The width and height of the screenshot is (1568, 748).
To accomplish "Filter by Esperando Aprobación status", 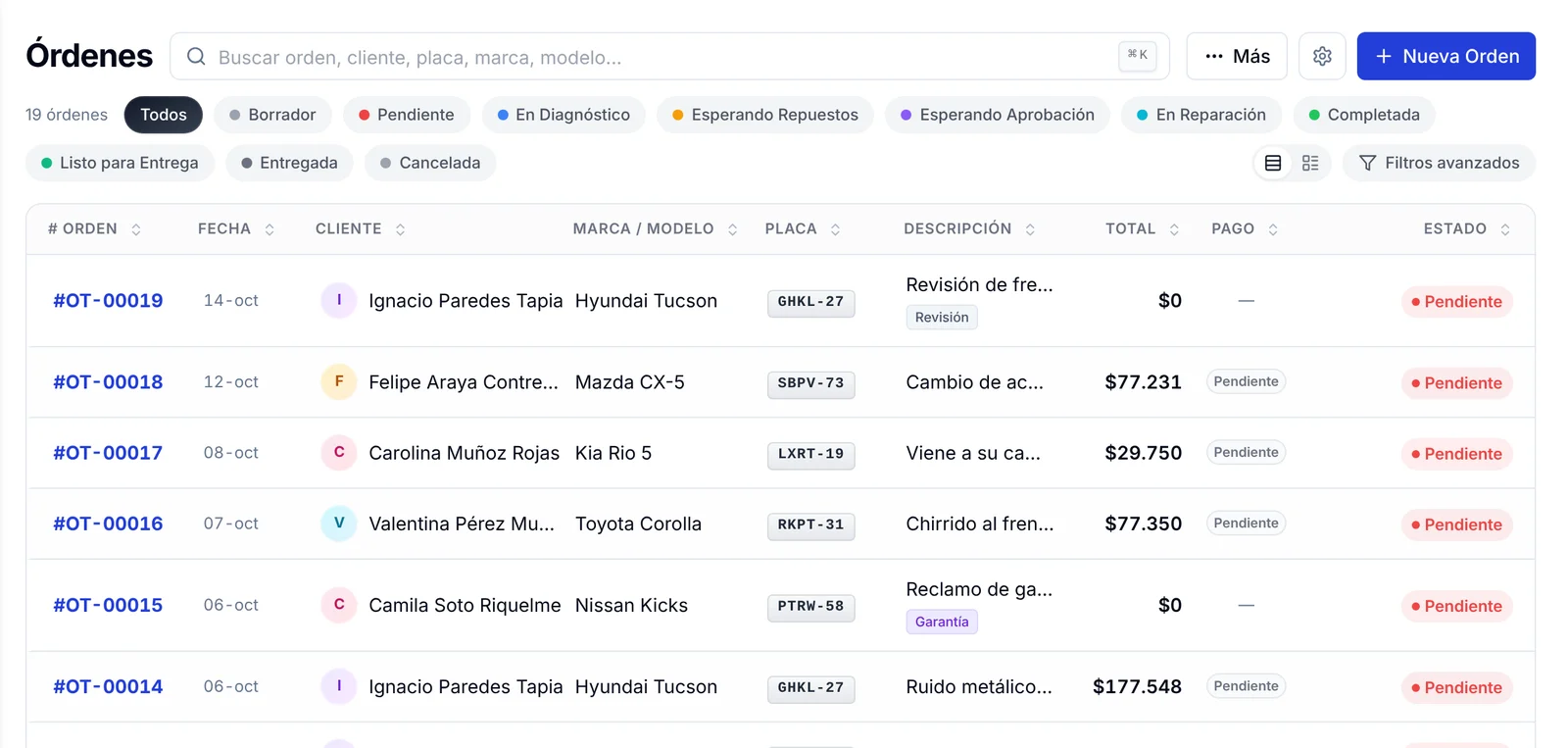I will 998,115.
